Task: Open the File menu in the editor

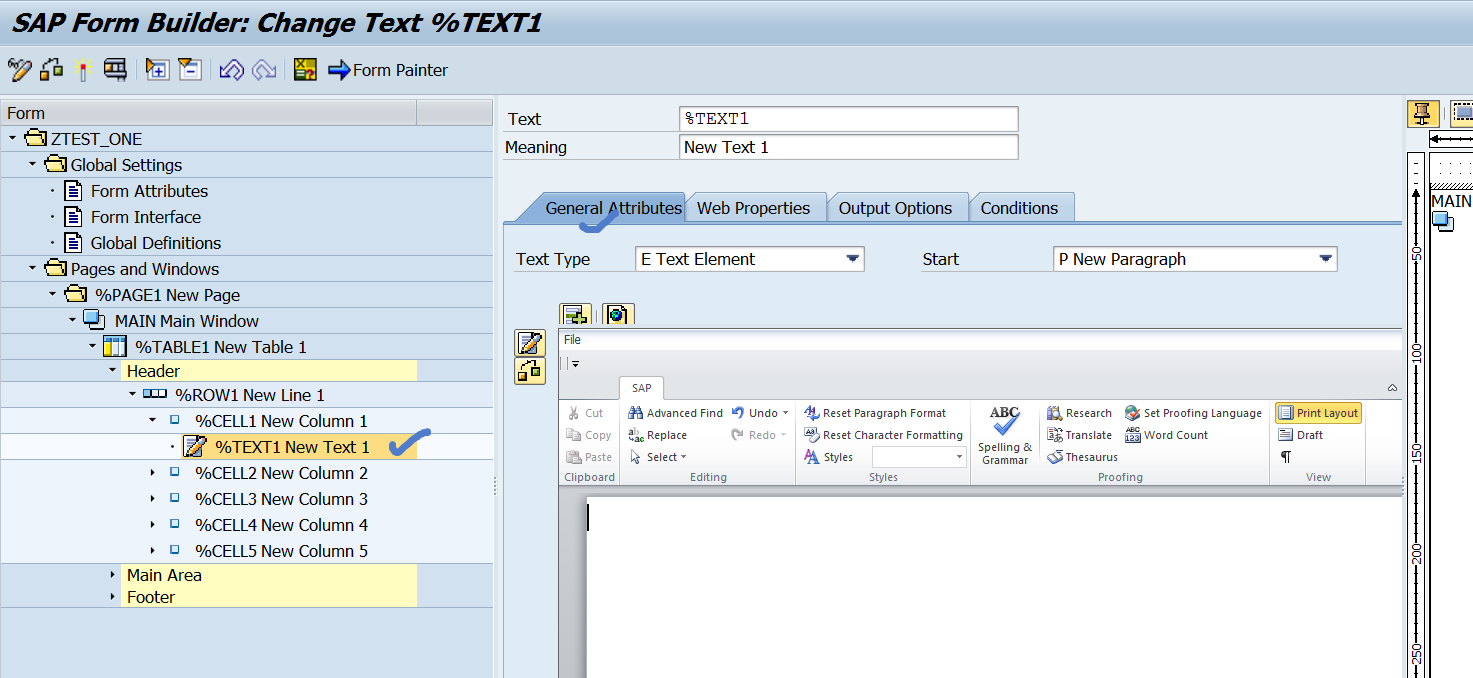Action: (572, 340)
